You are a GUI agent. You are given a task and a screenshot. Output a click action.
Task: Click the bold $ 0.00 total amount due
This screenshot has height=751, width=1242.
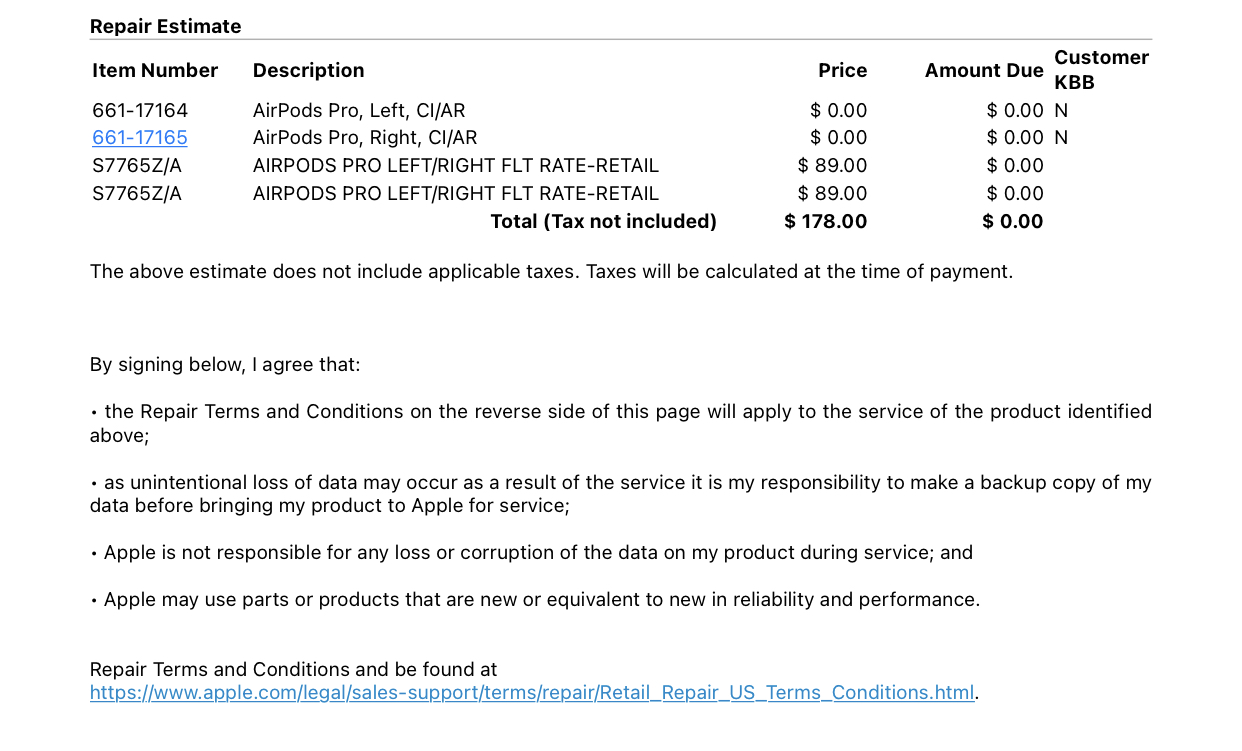pyautogui.click(x=1013, y=222)
